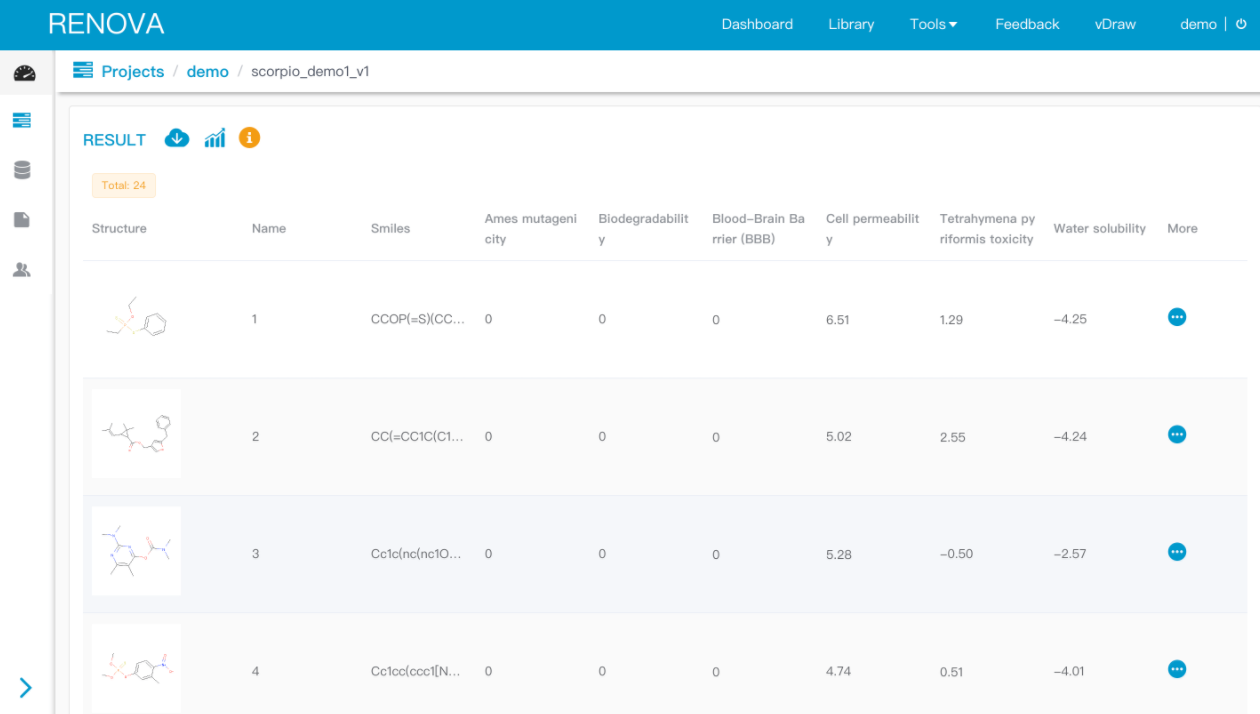Open Library in top navigation
This screenshot has height=714, width=1260.
[x=851, y=24]
